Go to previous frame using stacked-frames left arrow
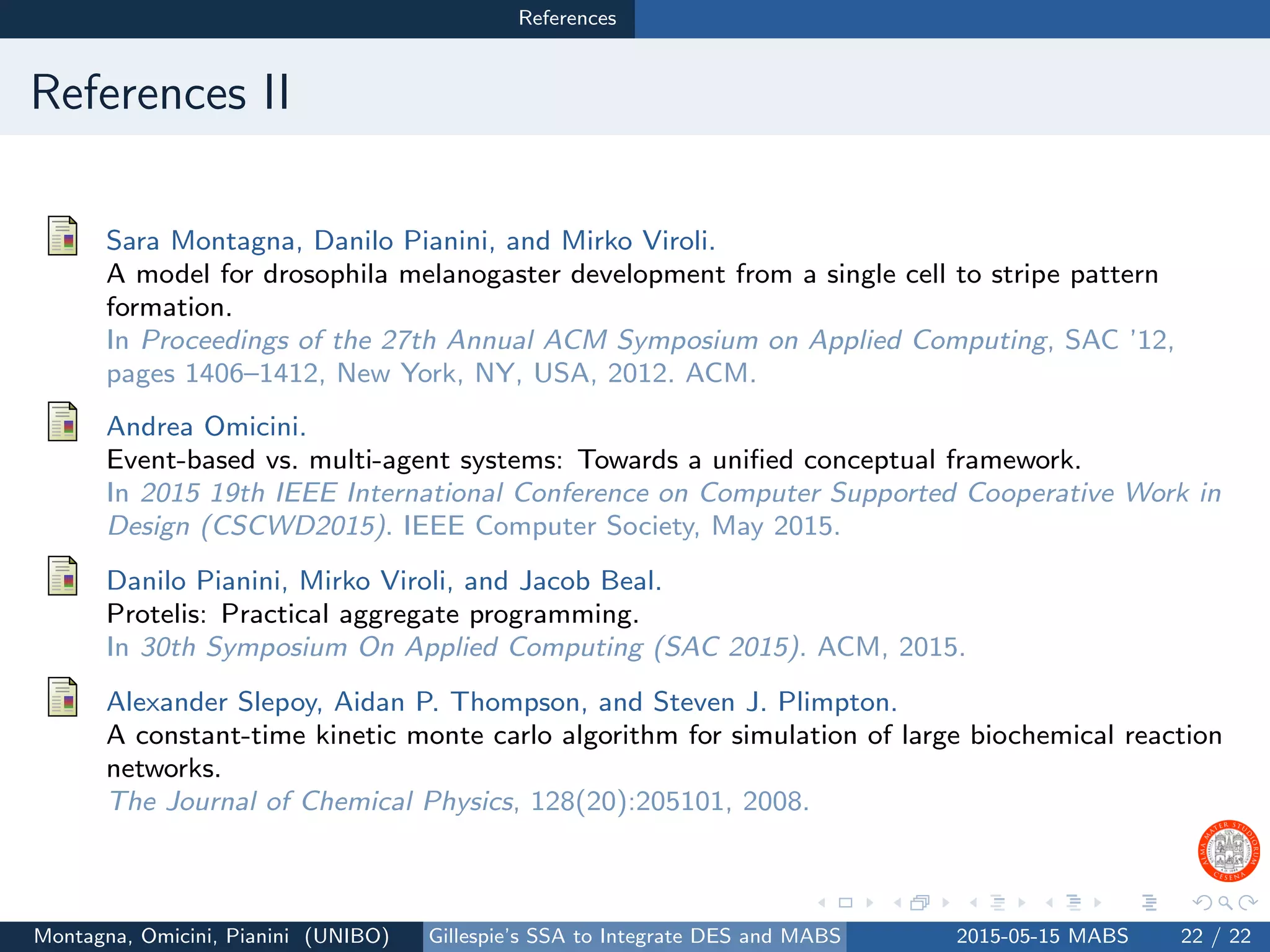 (x=897, y=903)
